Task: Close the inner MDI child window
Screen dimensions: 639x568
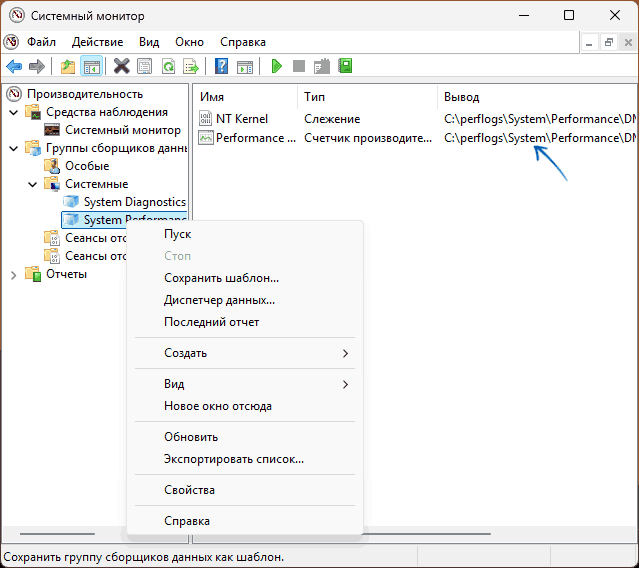Action: [x=628, y=42]
